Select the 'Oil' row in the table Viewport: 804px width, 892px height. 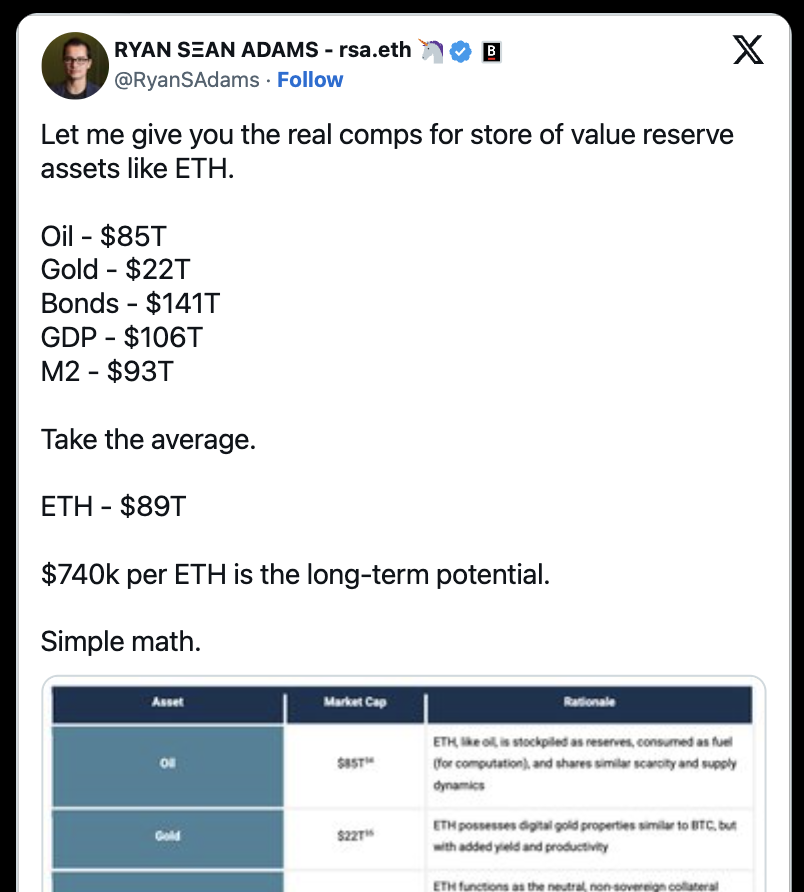point(167,762)
